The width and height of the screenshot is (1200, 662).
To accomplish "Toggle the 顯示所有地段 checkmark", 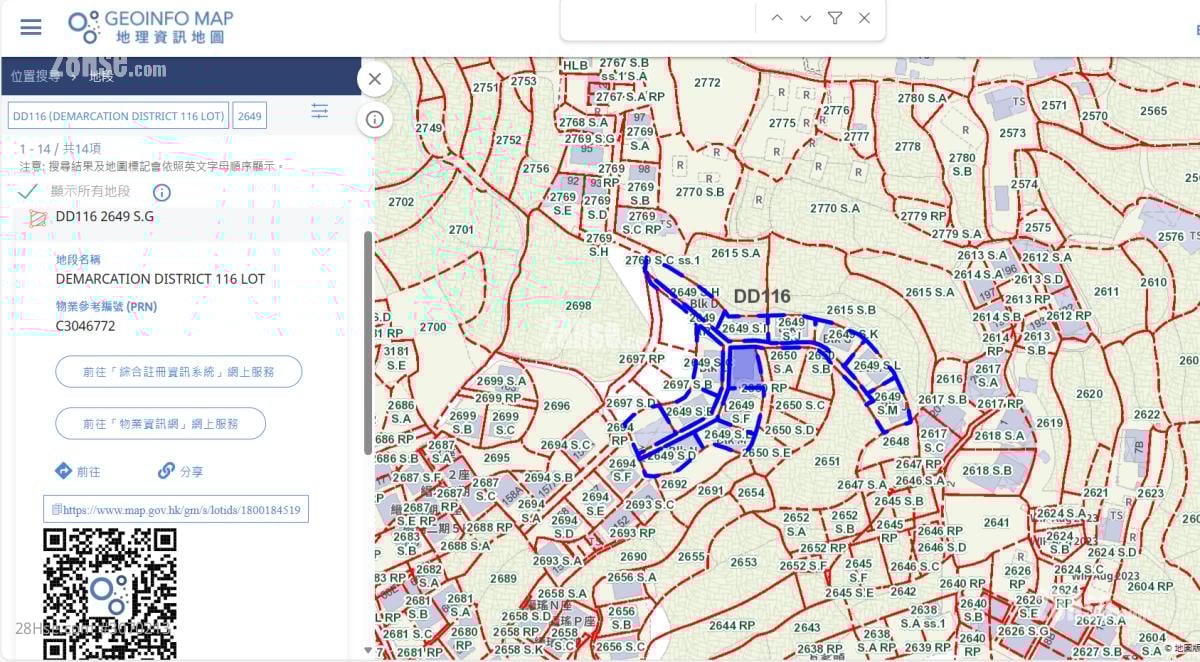I will point(28,192).
